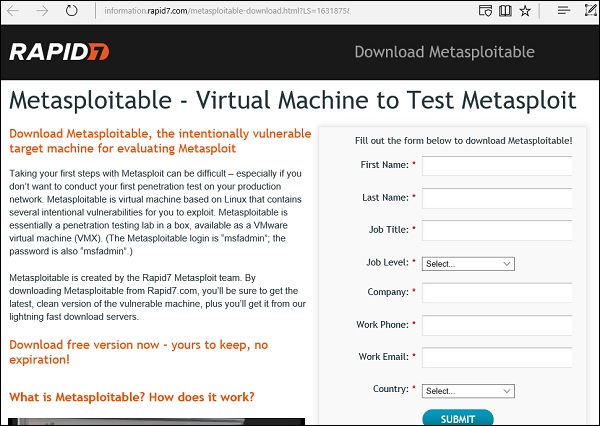Image resolution: width=600 pixels, height=426 pixels.
Task: Click the main Metasploitable page heading
Action: tap(292, 100)
